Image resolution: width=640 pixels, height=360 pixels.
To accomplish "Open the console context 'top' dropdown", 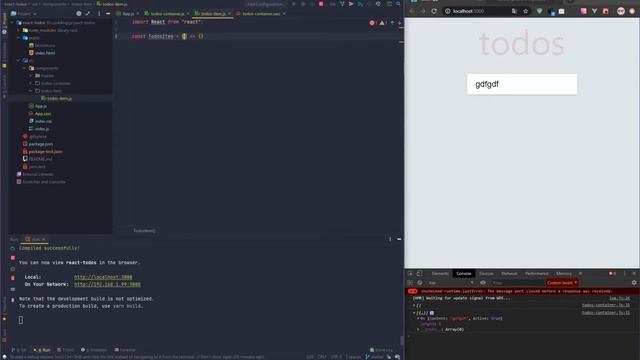I will [x=451, y=282].
